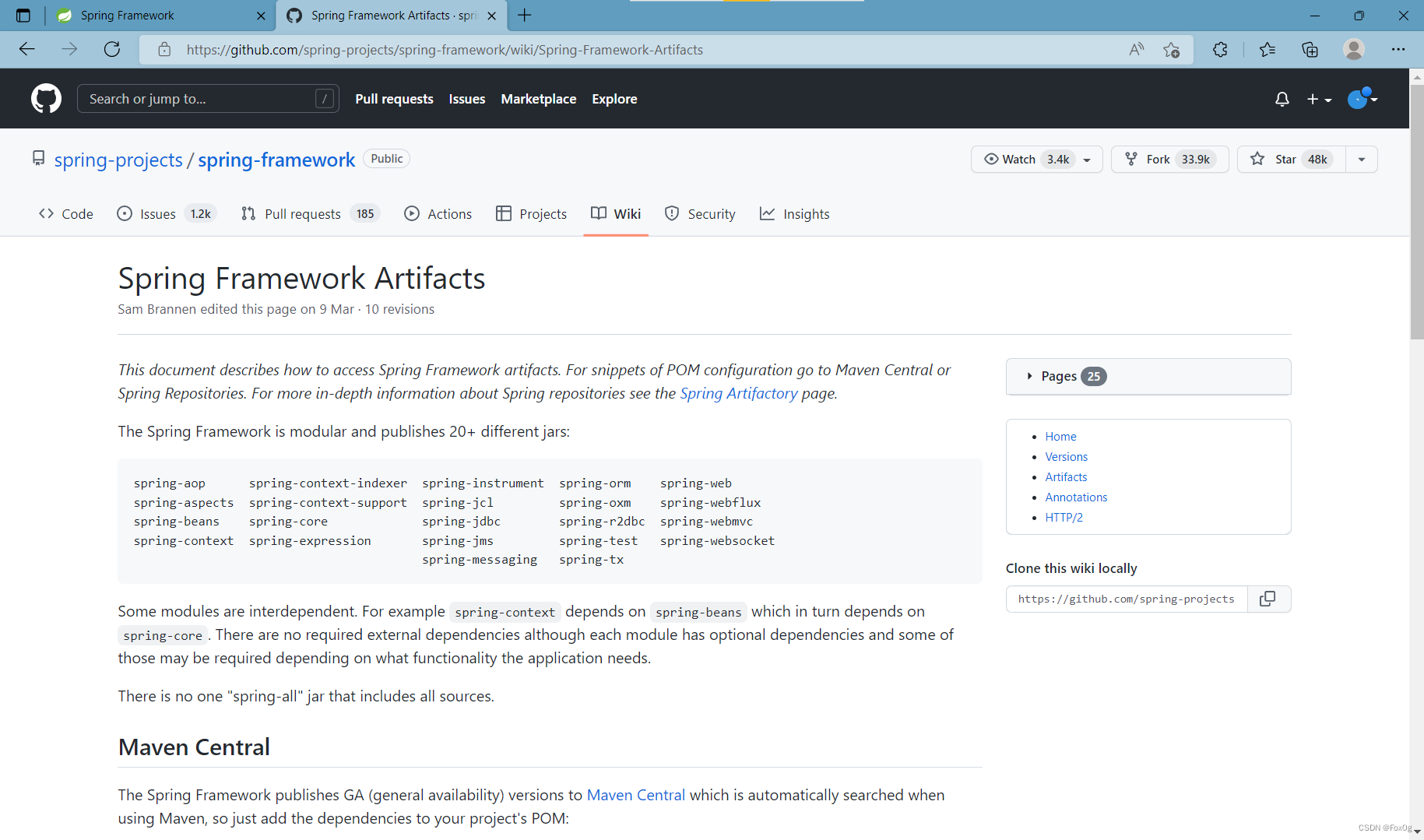Open the Collections icon
The width and height of the screenshot is (1424, 840).
click(x=1310, y=50)
